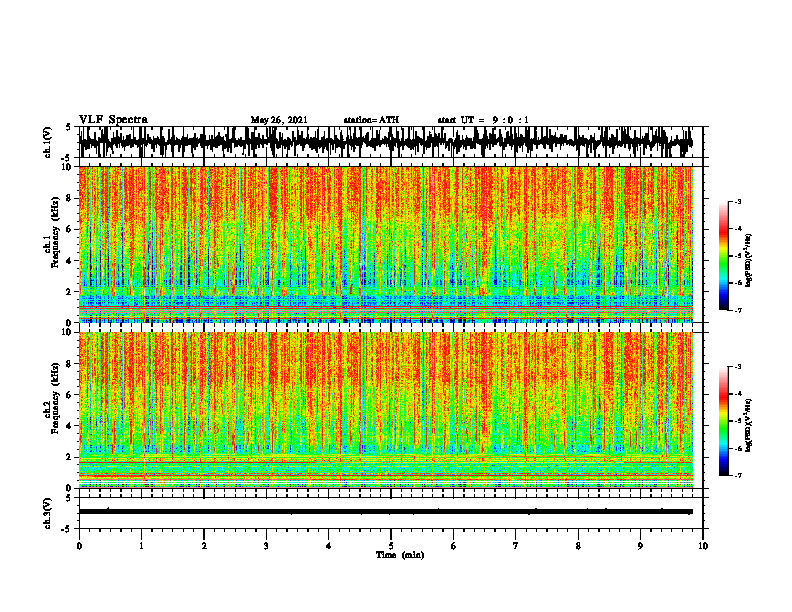Select the ch.1 spectrogram color scale bar
This screenshot has height=612, width=792.
(x=724, y=256)
